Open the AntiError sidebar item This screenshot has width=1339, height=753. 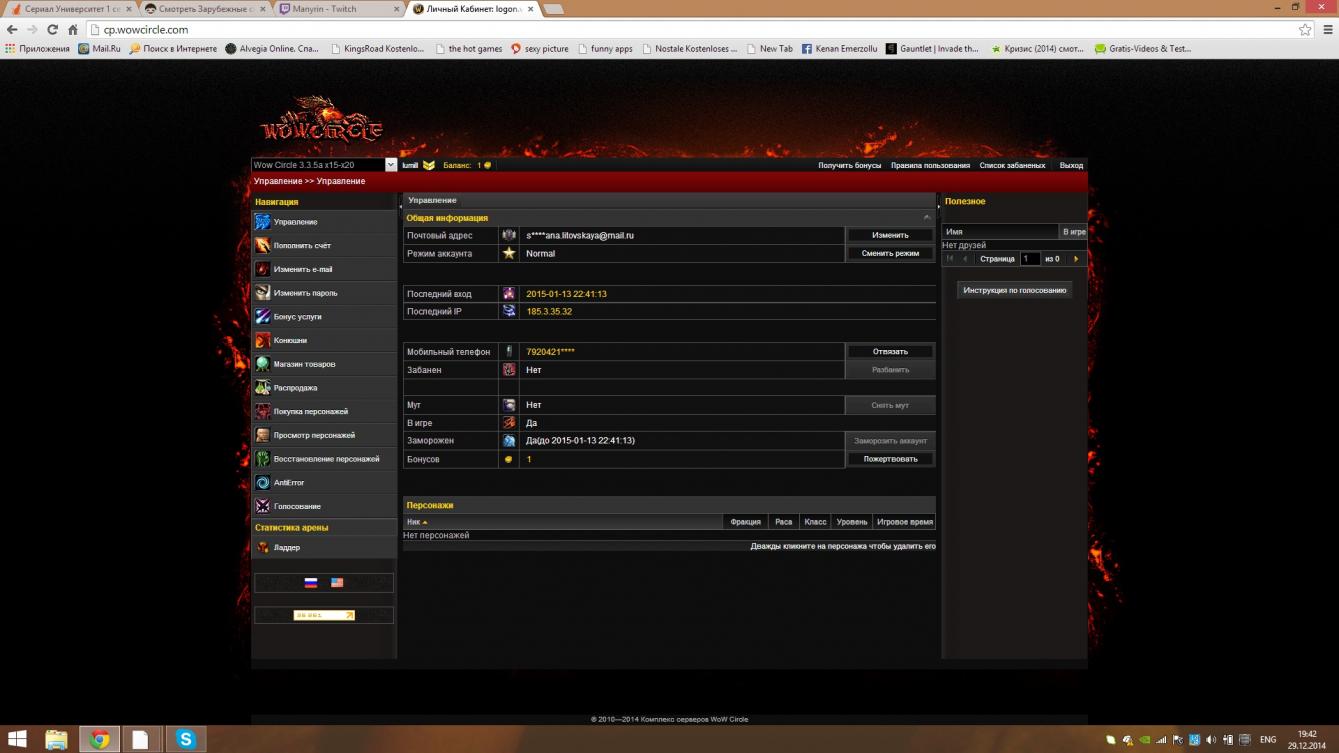289,483
